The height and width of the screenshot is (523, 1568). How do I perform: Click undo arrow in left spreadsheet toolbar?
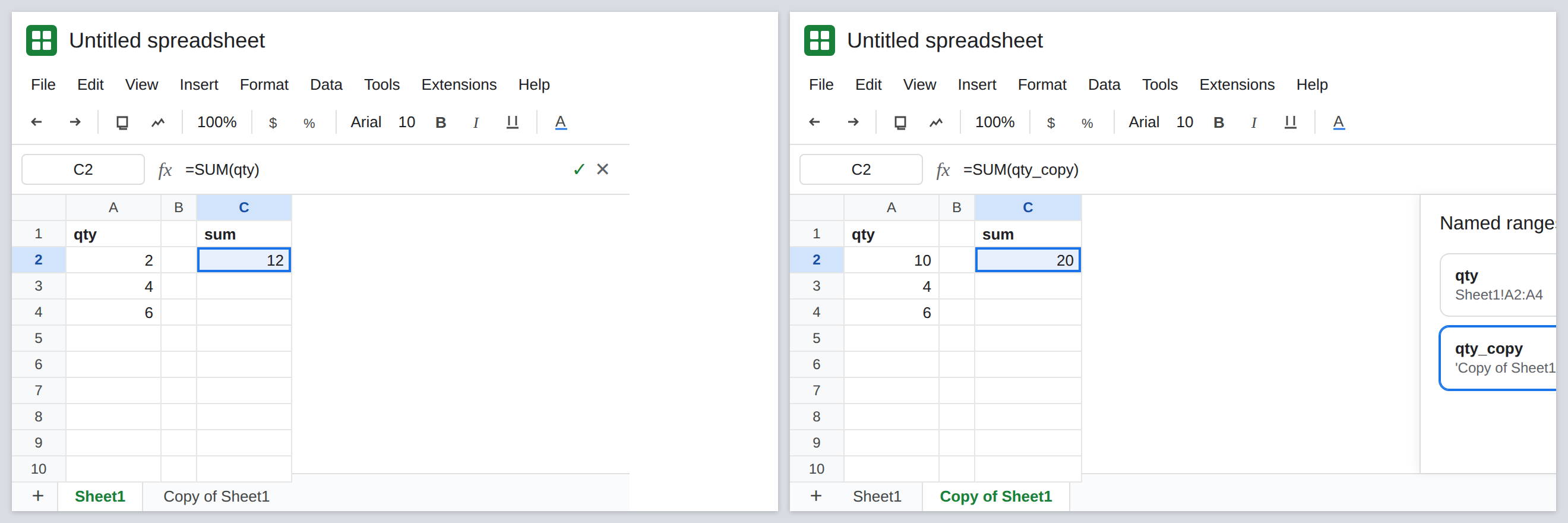pos(36,122)
